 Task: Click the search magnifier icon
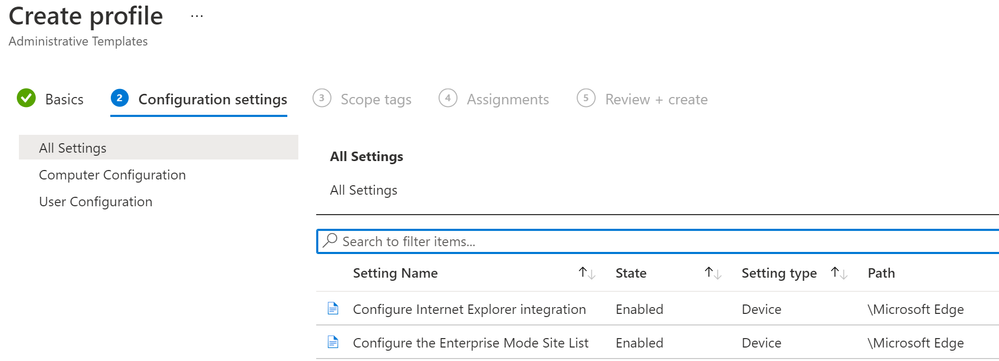pos(330,241)
